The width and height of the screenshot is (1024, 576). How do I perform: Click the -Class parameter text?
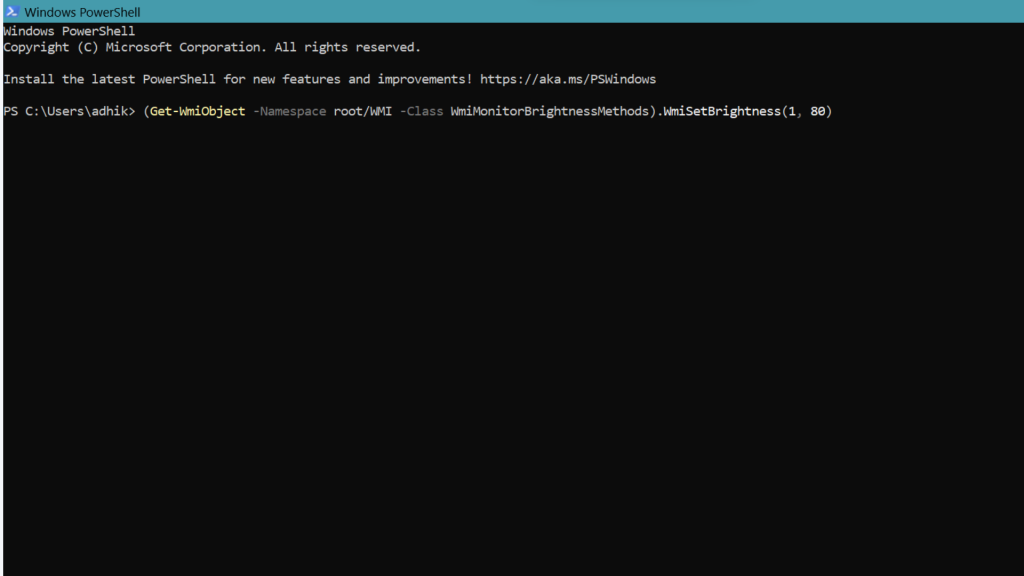(421, 111)
